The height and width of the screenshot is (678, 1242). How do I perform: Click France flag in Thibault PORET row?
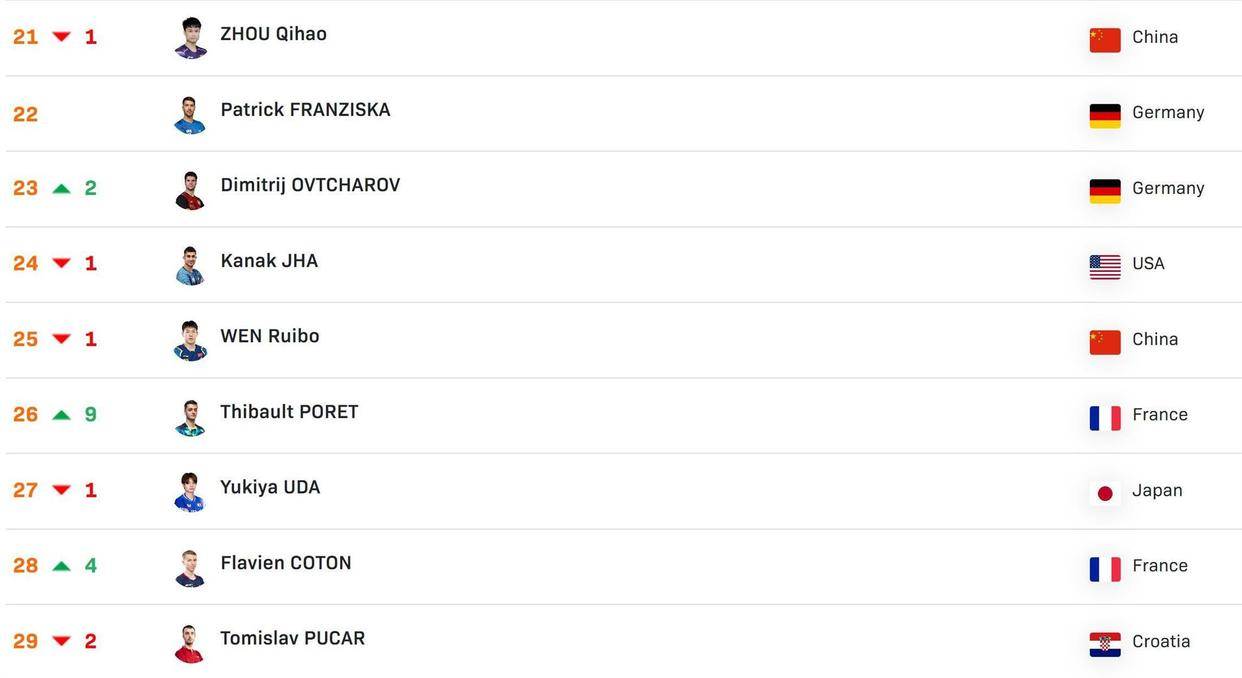(1105, 417)
